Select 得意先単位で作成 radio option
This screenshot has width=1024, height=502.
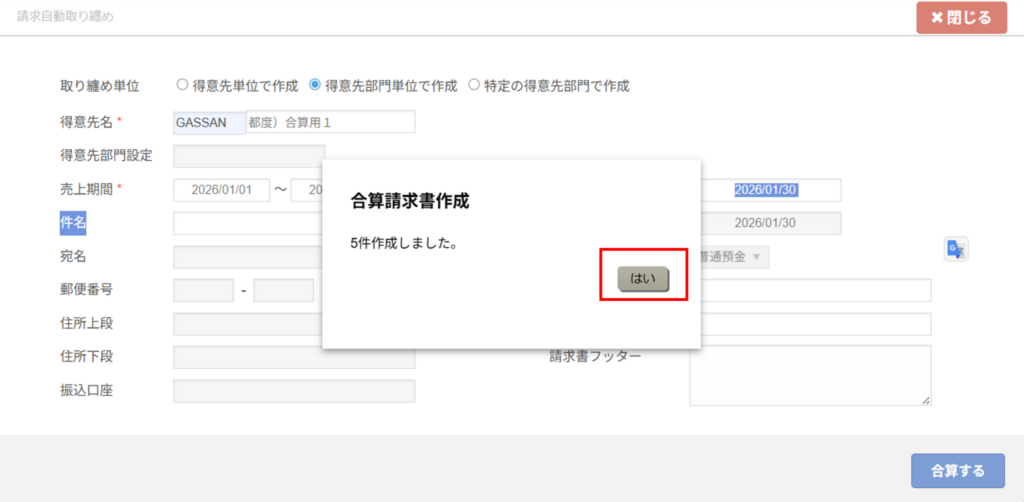(x=183, y=86)
